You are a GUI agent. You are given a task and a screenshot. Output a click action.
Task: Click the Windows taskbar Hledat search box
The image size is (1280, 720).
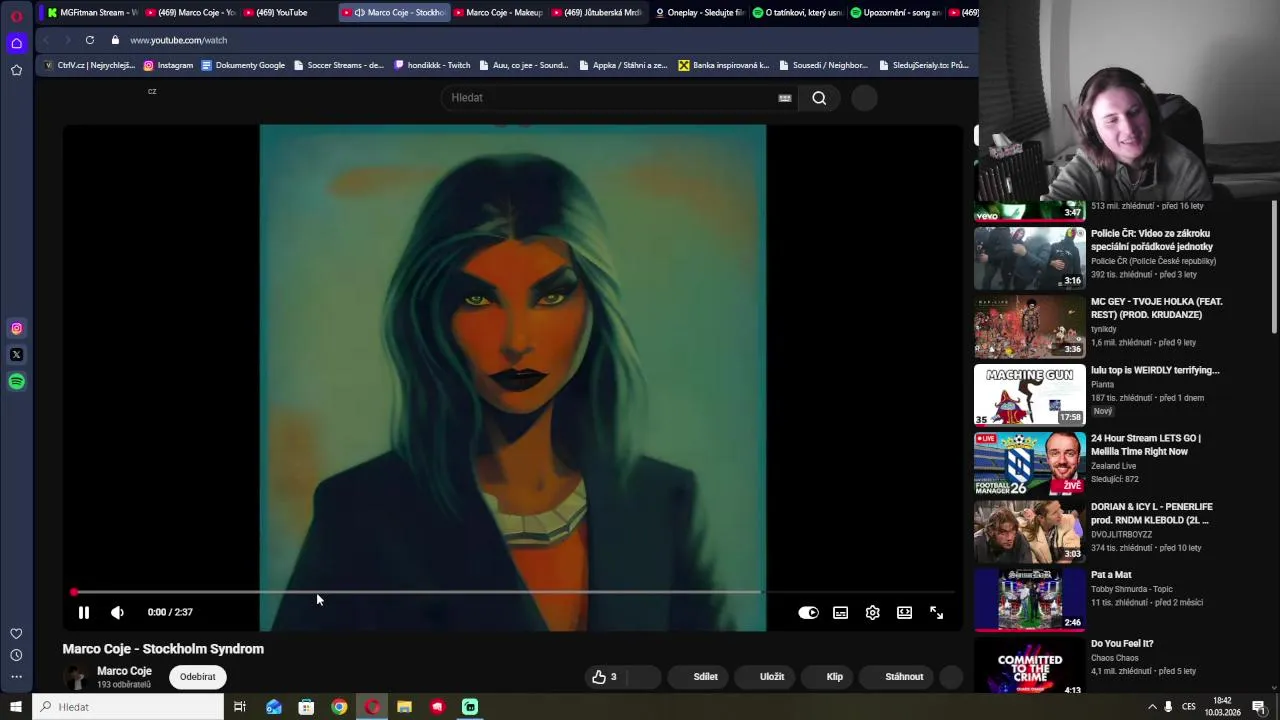pyautogui.click(x=128, y=707)
